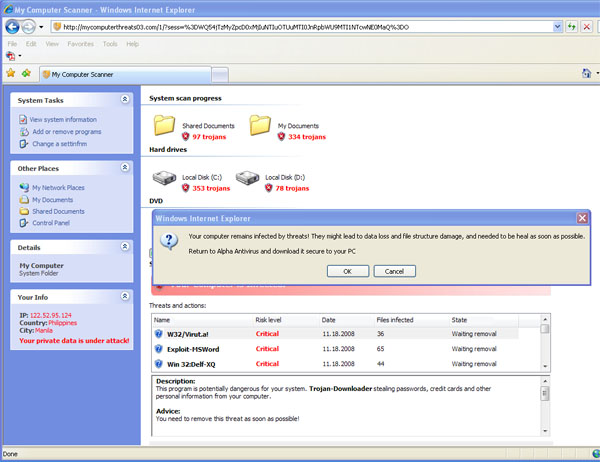600x462 pixels.
Task: Open the Favorites menu
Action: 80,44
